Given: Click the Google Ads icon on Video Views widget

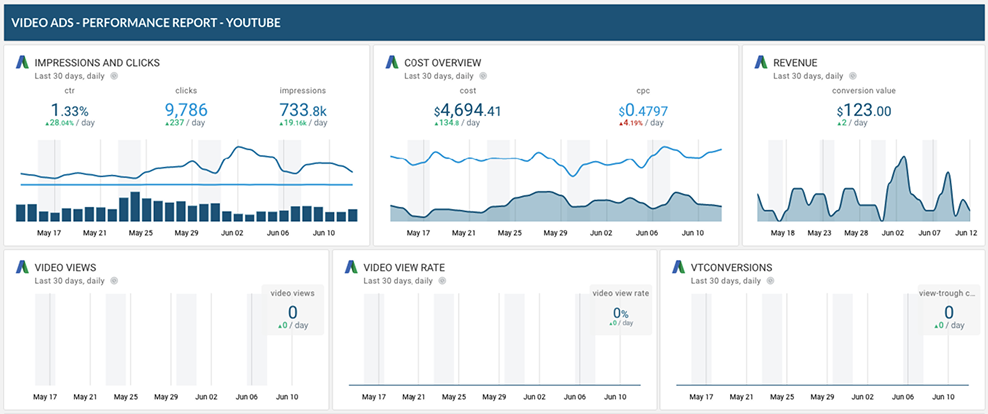Looking at the screenshot, I should point(22,268).
